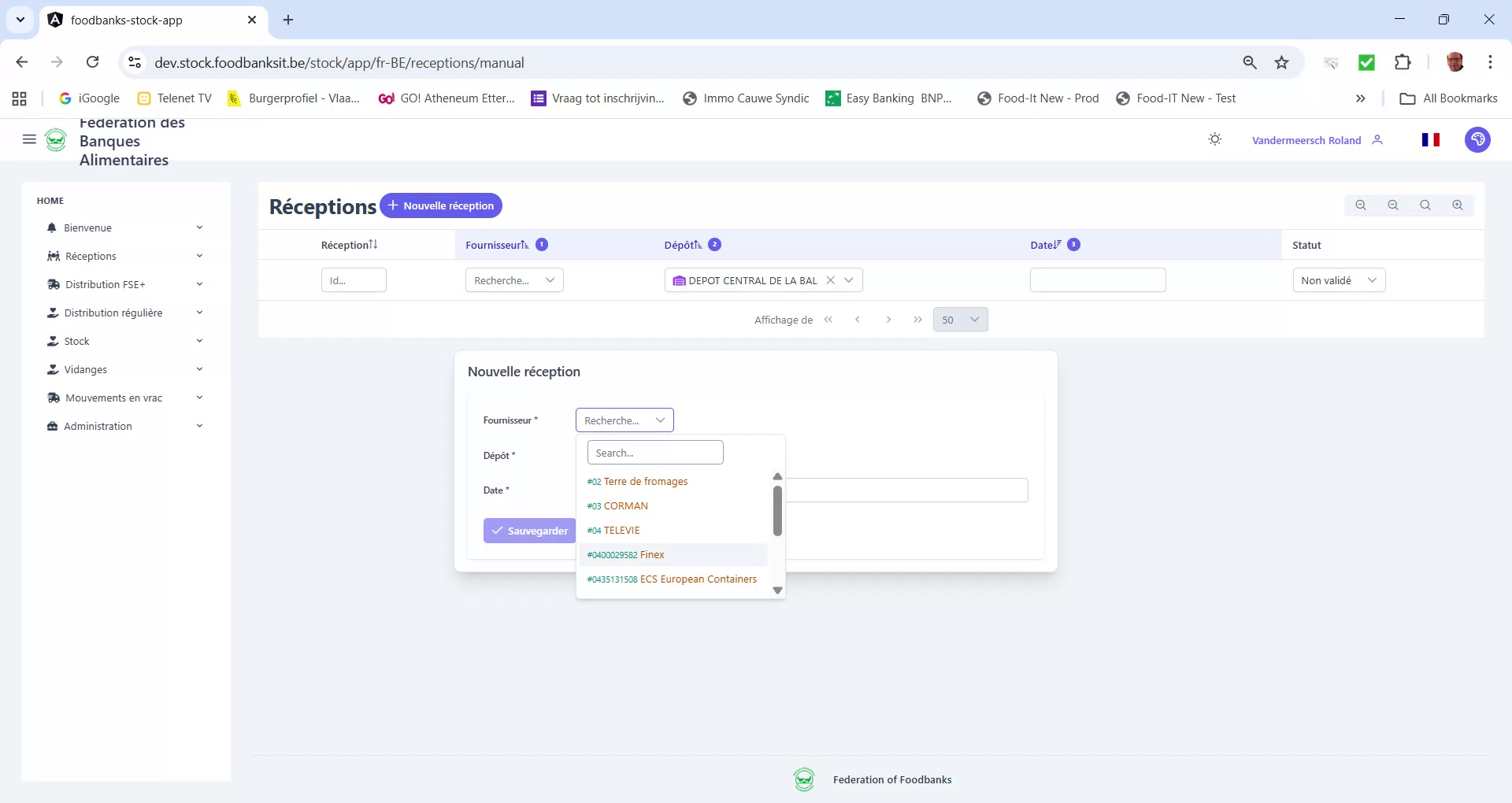Clear the DEPOT CENTRAL filter with the X
Screen dimensions: 1512x803
pos(832,279)
